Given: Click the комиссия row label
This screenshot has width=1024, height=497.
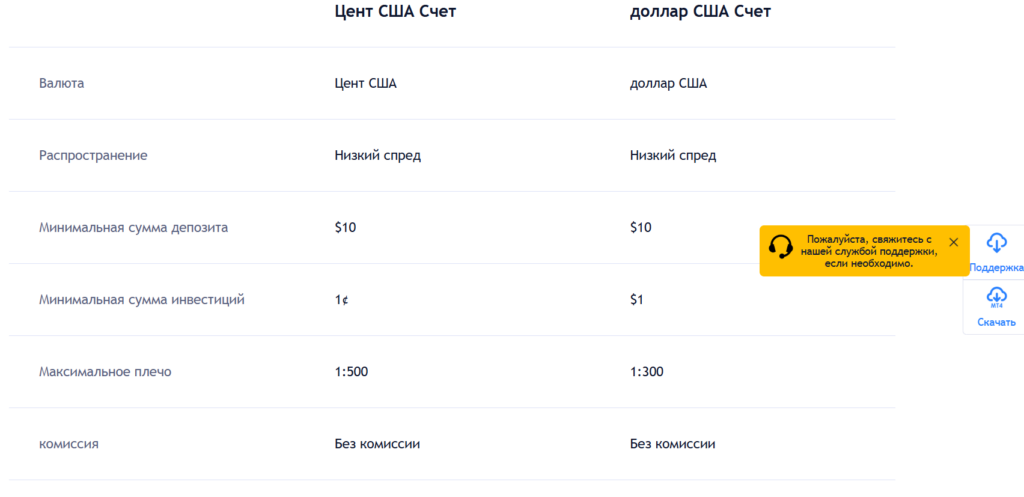Looking at the screenshot, I should pos(68,443).
